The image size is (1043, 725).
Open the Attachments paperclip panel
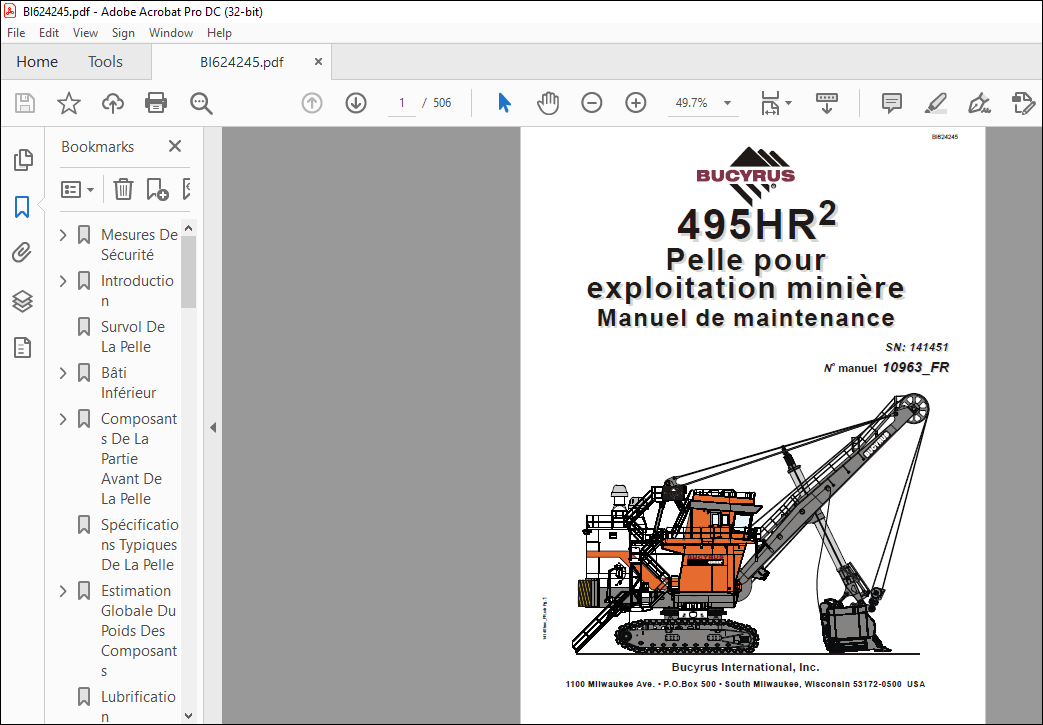click(x=22, y=253)
